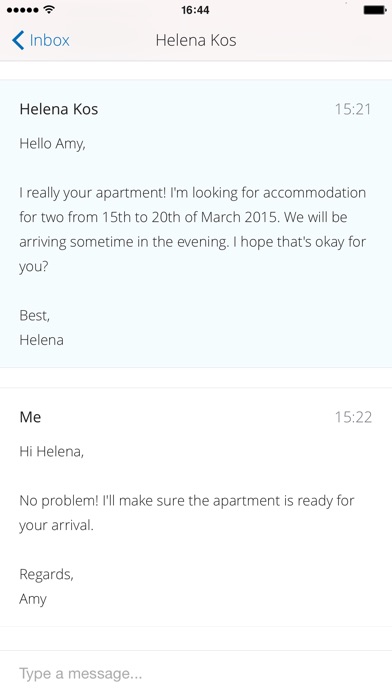Screen dimensions: 392x696
Task: Tap the Hi Helena greeting line
Action: [51, 452]
